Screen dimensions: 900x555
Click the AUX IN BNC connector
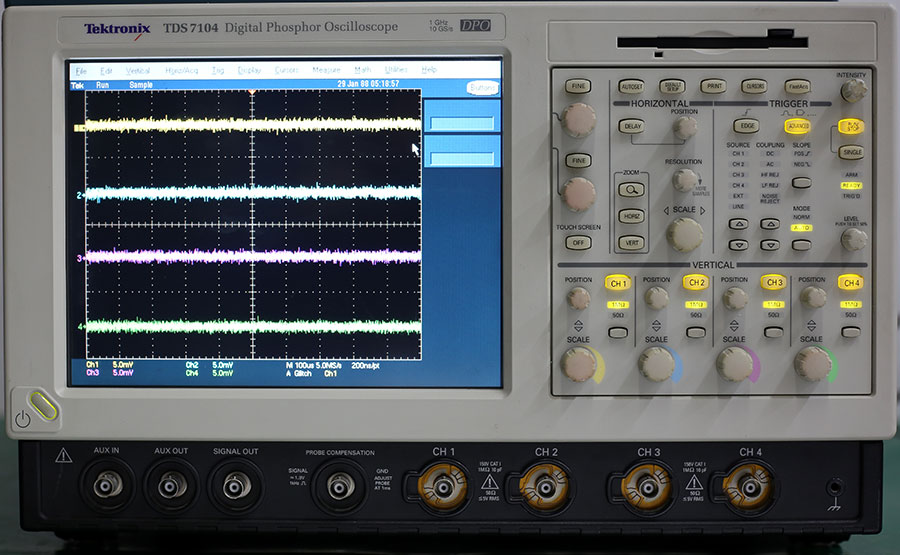107,486
